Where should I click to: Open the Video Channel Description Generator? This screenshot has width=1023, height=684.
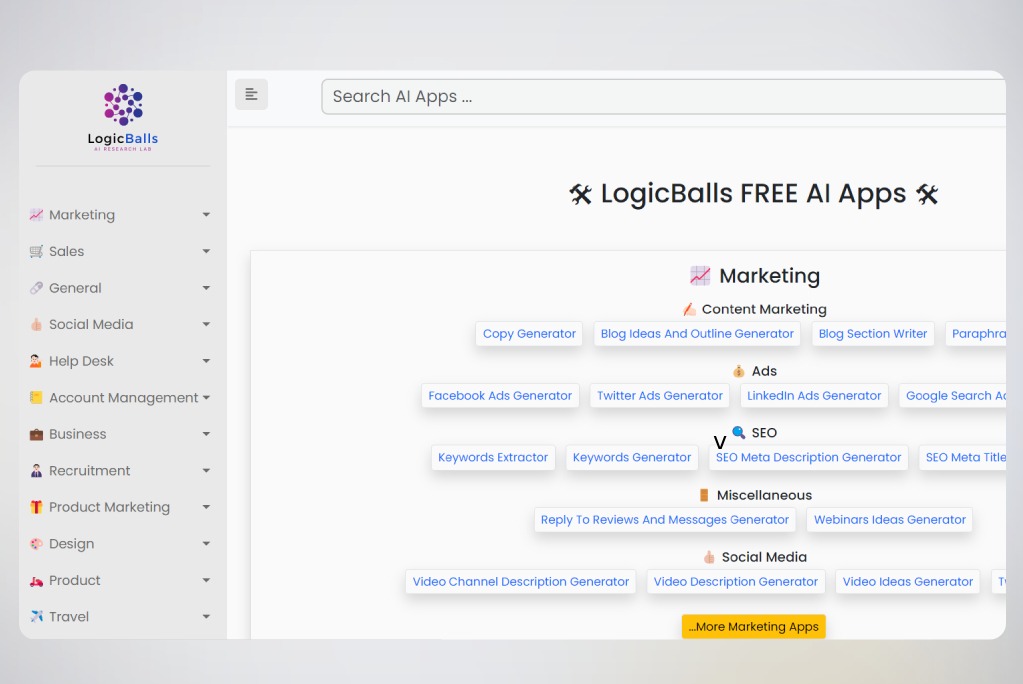pyautogui.click(x=521, y=582)
